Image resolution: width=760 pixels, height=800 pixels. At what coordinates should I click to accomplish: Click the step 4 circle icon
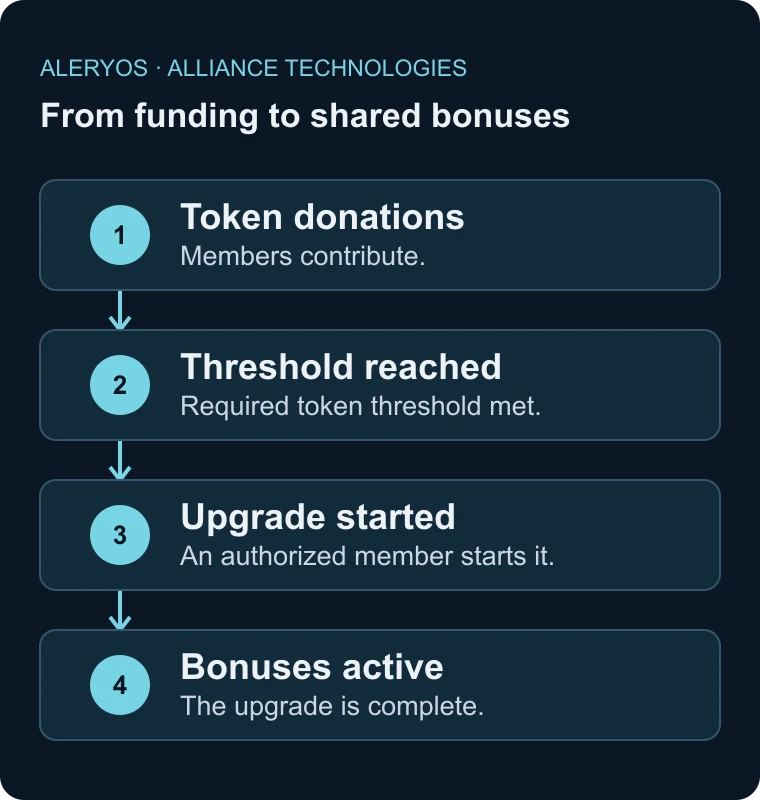pos(120,685)
